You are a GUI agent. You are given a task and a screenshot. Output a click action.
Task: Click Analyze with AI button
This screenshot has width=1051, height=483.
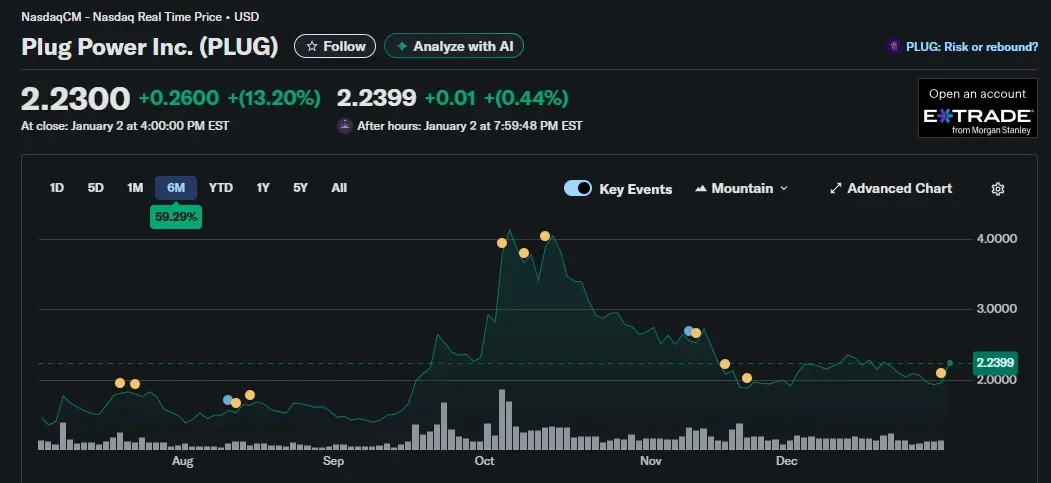[x=454, y=46]
